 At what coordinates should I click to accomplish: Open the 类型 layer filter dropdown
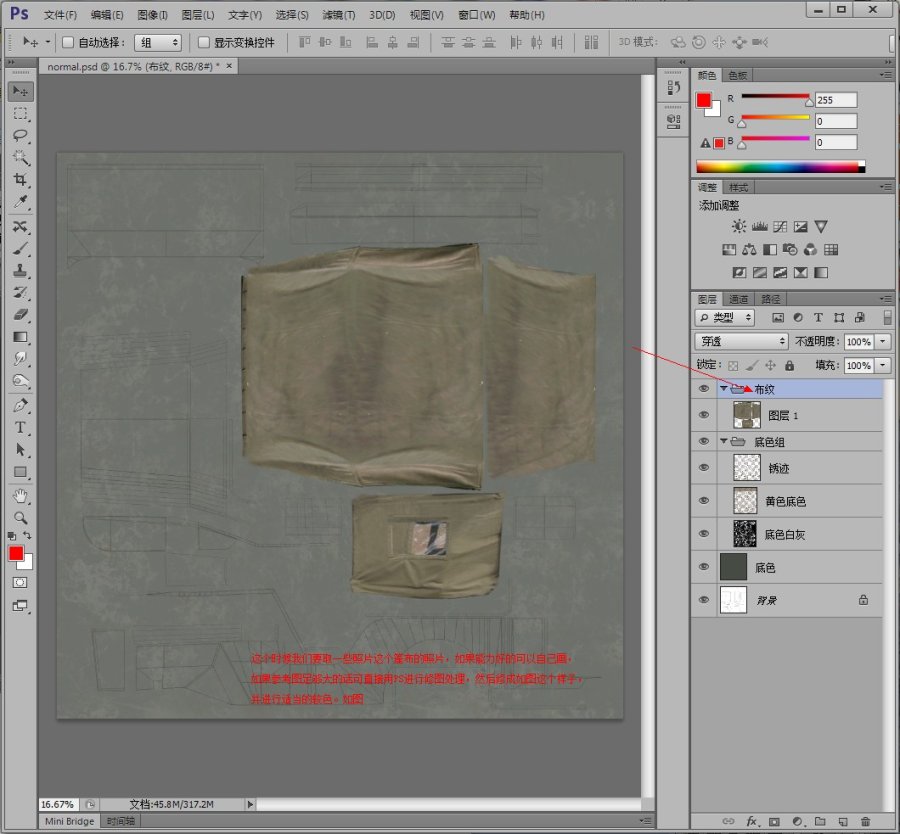(x=724, y=317)
